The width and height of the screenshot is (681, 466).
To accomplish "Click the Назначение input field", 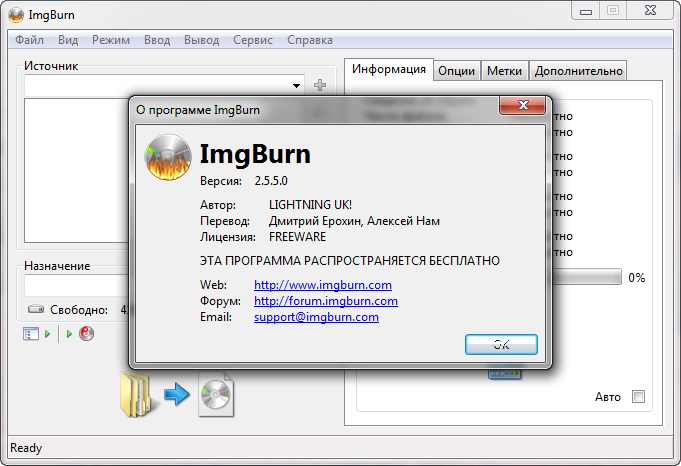I will point(77,285).
